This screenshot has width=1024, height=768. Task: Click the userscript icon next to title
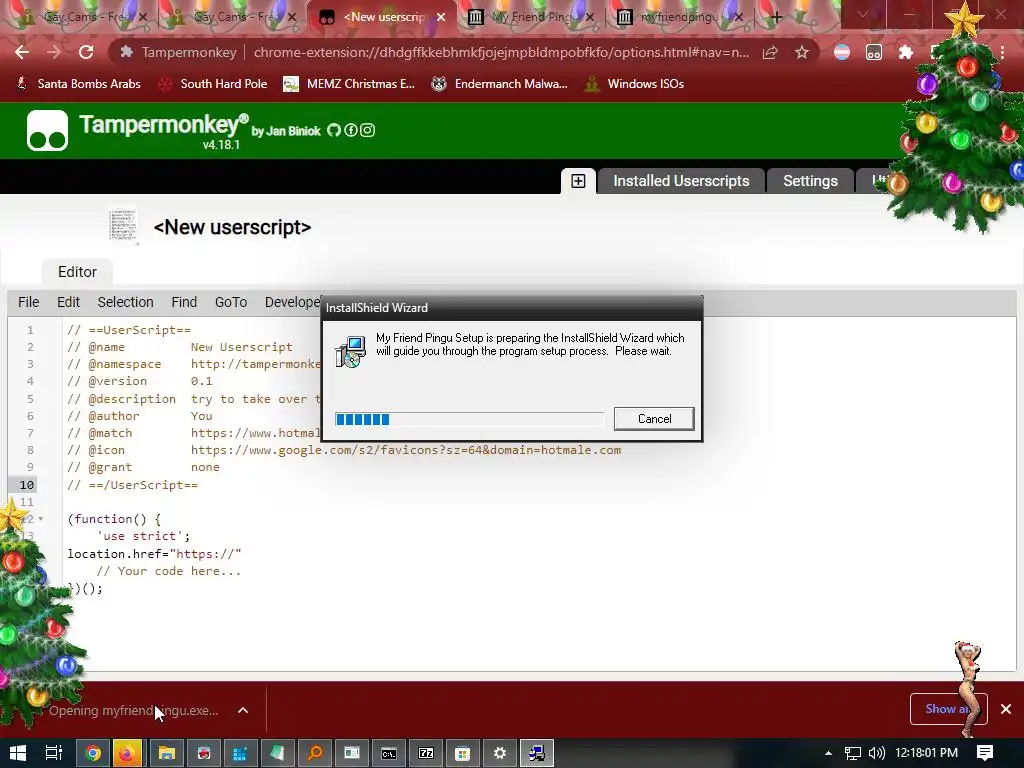pos(123,226)
